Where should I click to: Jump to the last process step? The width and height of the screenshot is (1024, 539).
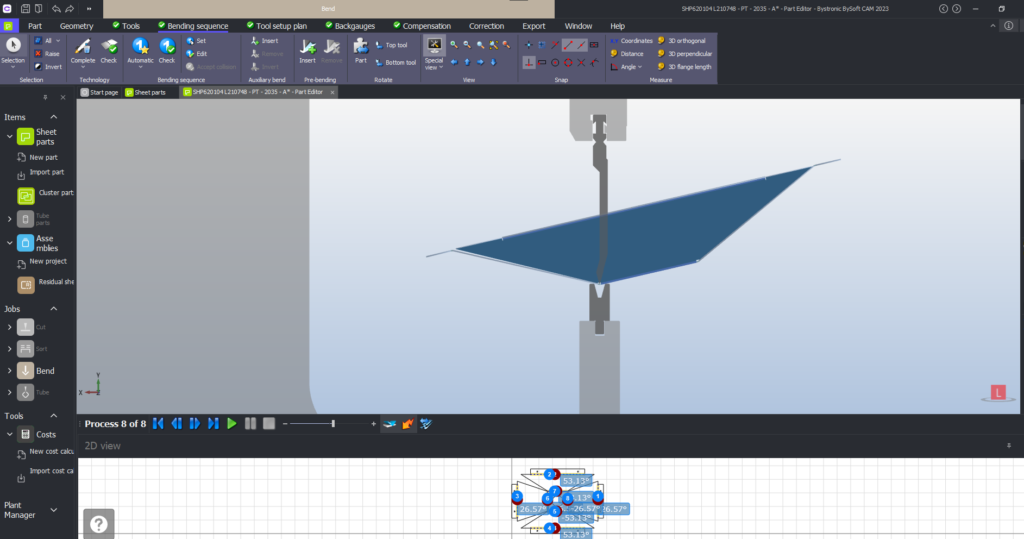coord(213,424)
